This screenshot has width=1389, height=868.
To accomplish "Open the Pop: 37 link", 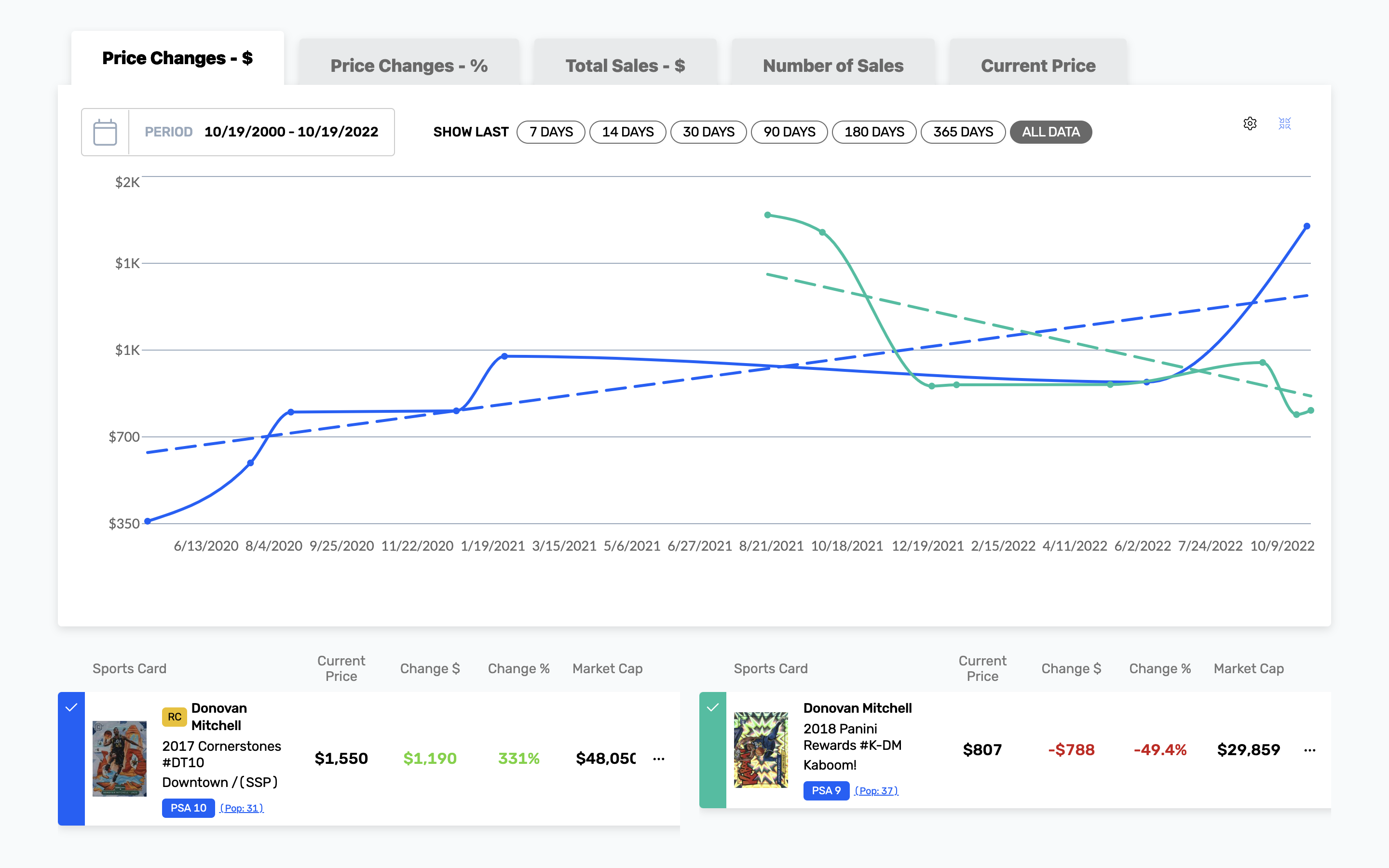I will pos(876,790).
